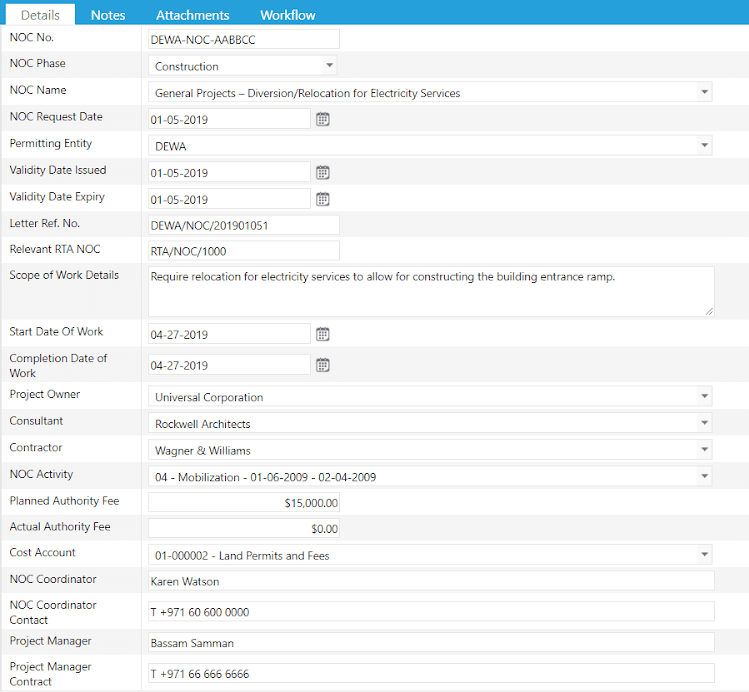Click the "NOC Phase" label

pyautogui.click(x=38, y=63)
